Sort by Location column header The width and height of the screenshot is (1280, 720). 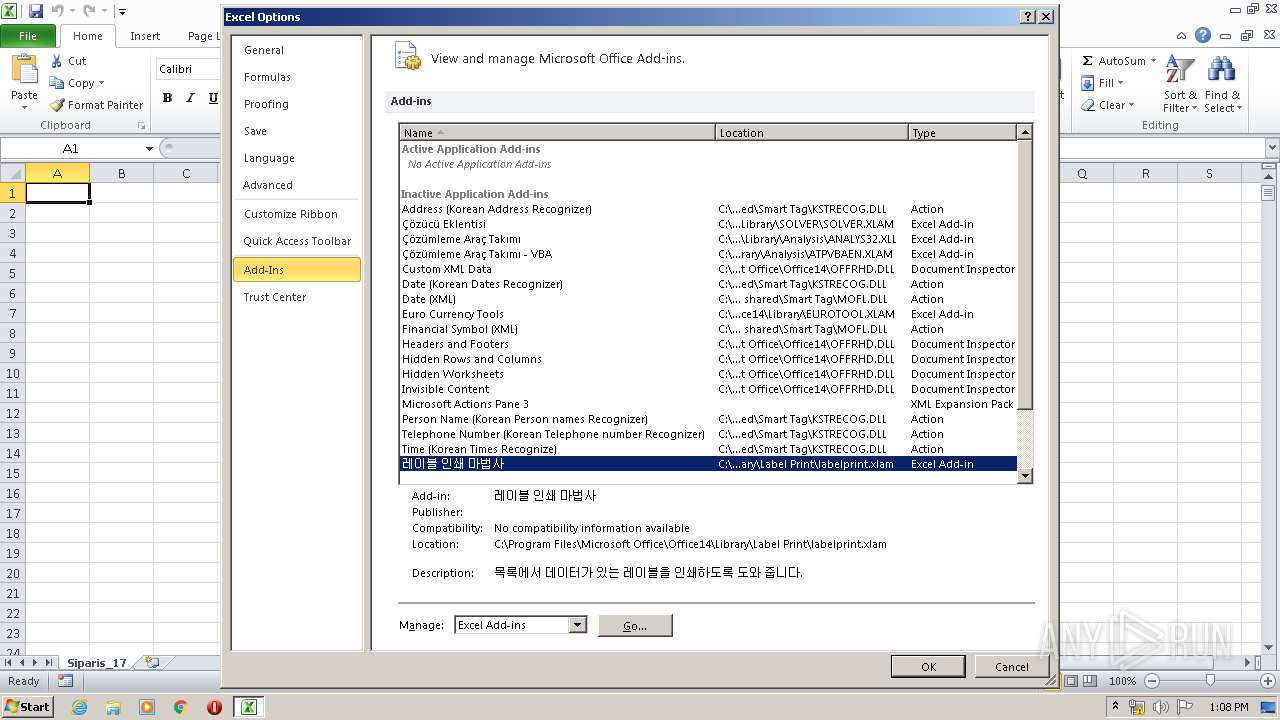(x=812, y=133)
